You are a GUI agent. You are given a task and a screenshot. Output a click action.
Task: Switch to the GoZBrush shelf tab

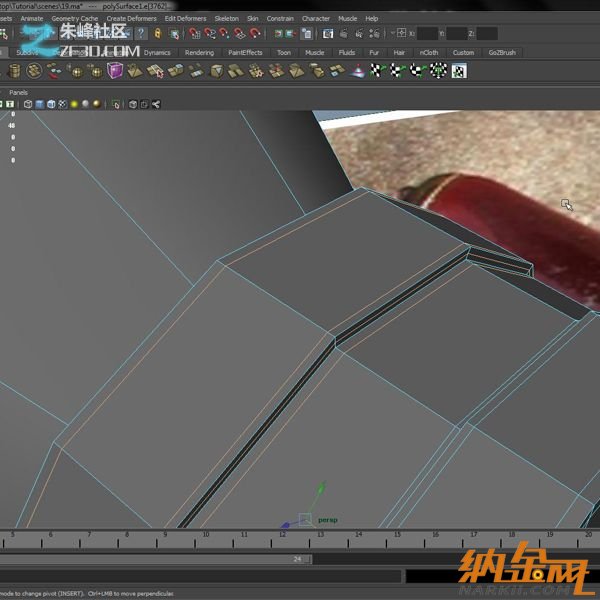(502, 52)
